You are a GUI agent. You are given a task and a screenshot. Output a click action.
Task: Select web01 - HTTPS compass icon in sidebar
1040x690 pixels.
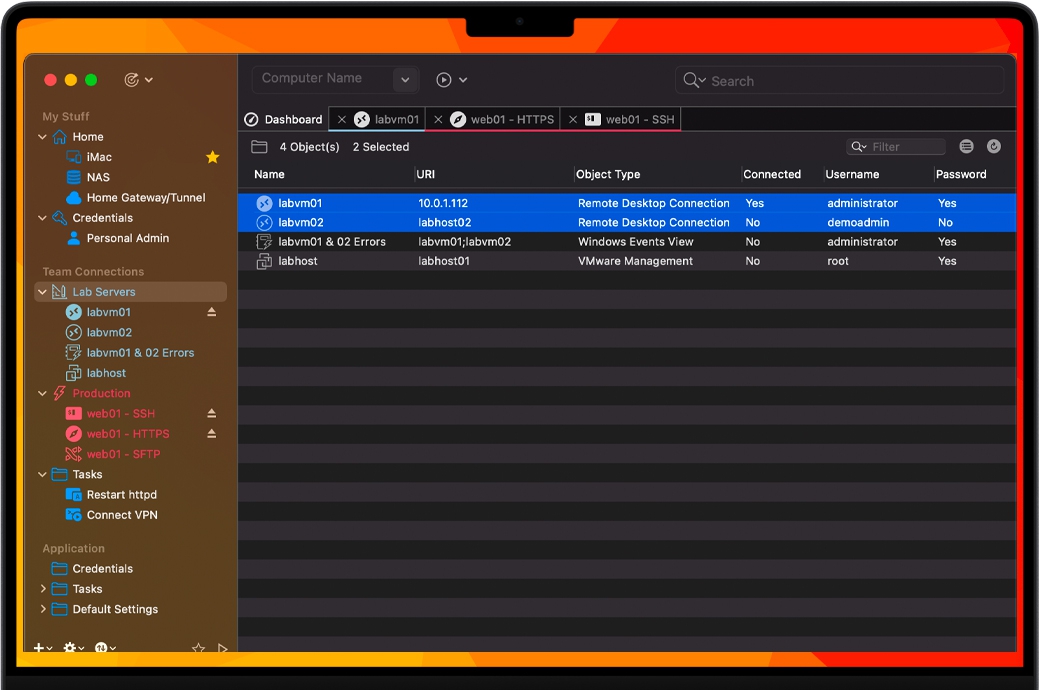tap(74, 434)
